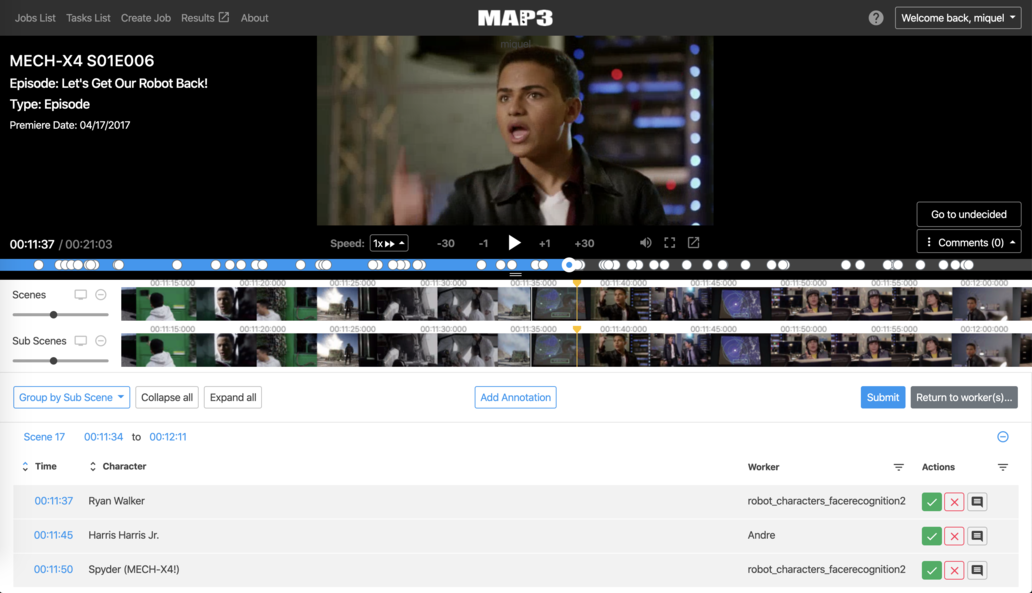This screenshot has height=593, width=1032.
Task: Comment on the Ryan Walker annotation
Action: click(977, 502)
